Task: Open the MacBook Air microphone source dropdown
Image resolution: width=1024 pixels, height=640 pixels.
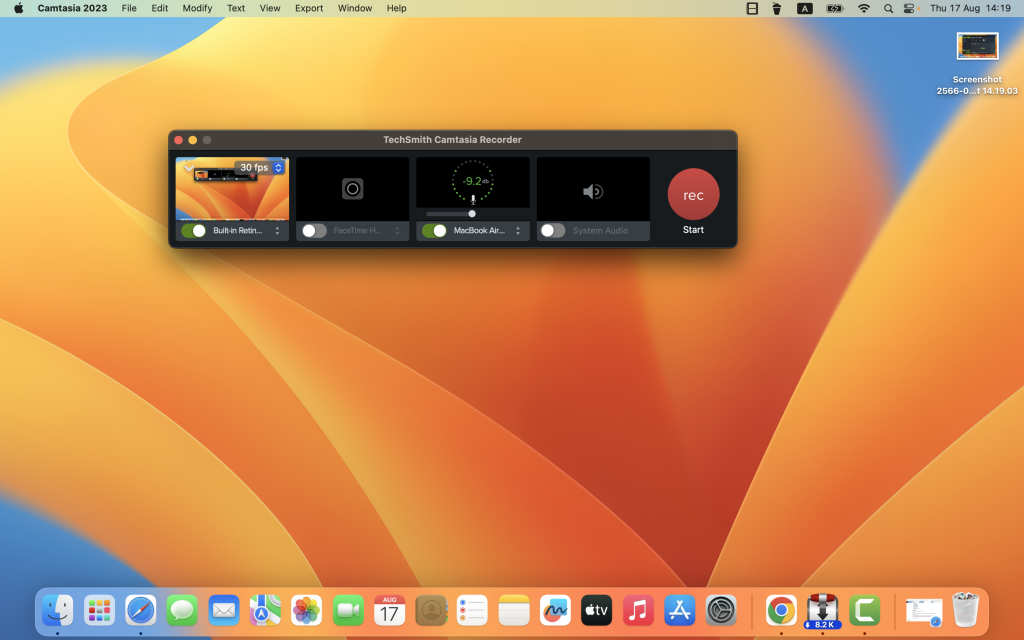Action: pos(518,231)
